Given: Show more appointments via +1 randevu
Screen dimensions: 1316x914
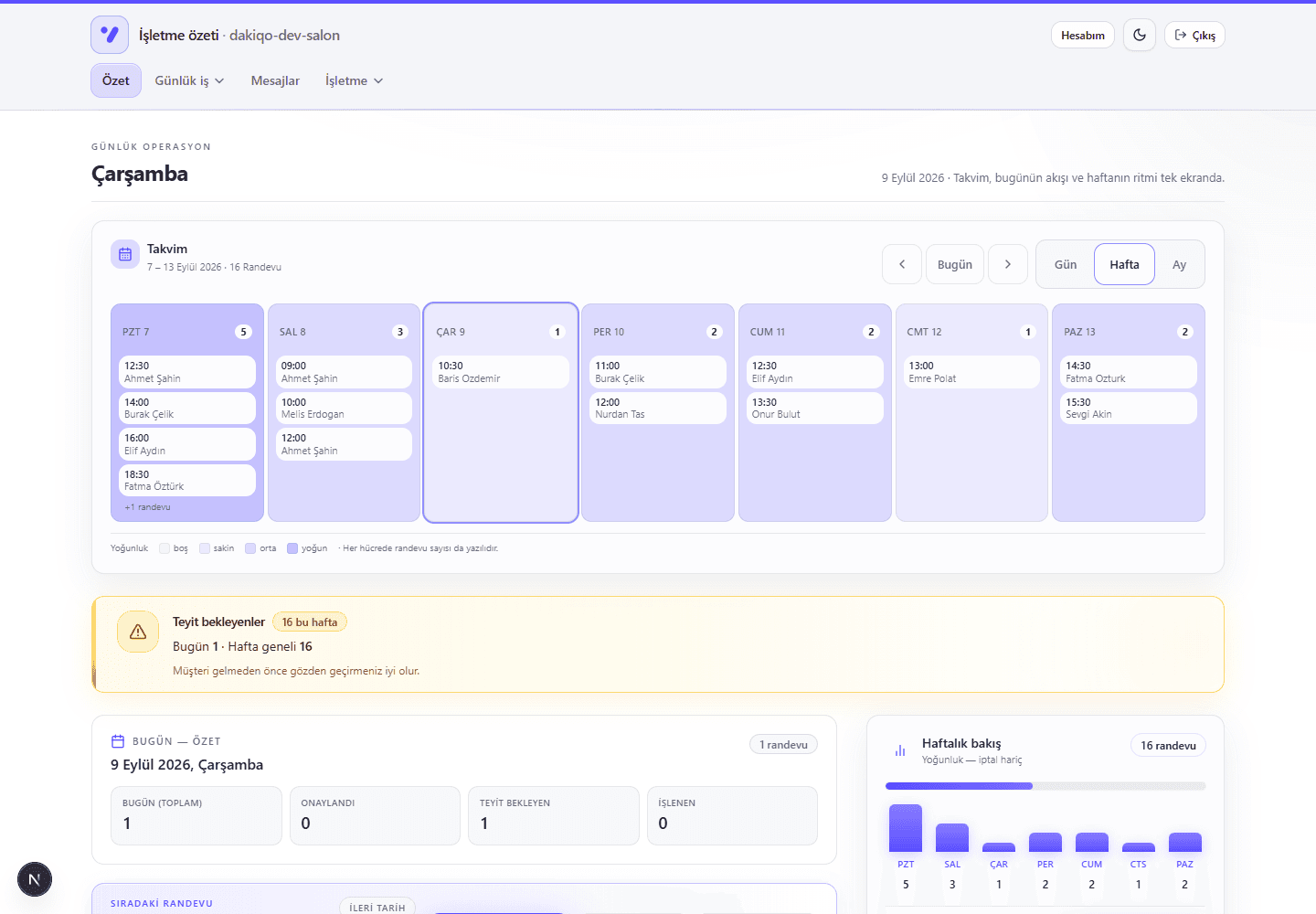Looking at the screenshot, I should [147, 507].
